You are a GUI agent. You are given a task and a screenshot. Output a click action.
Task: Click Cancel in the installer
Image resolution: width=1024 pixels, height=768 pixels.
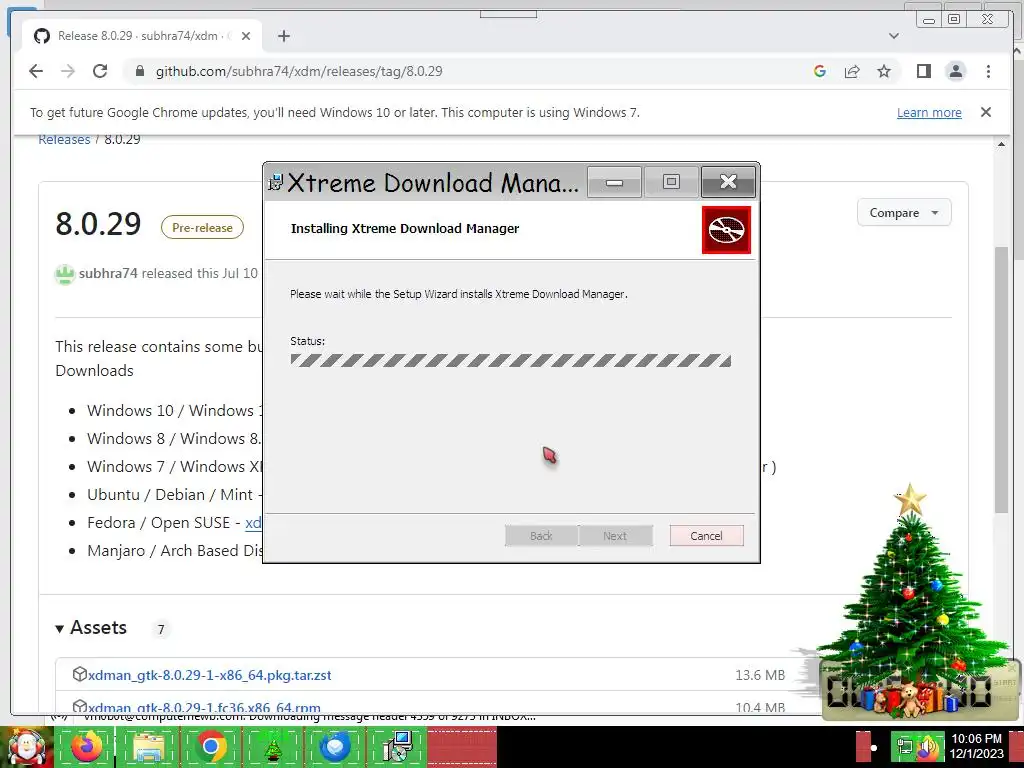pos(706,536)
